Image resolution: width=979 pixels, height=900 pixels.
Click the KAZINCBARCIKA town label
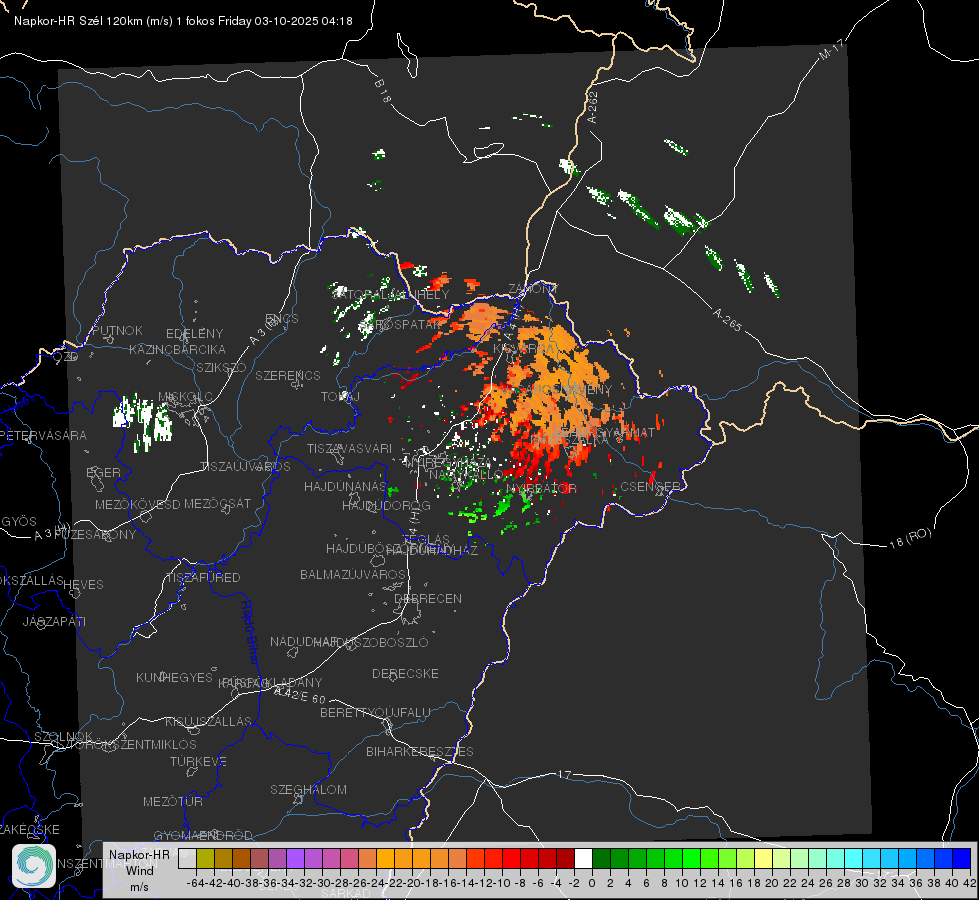tap(177, 349)
